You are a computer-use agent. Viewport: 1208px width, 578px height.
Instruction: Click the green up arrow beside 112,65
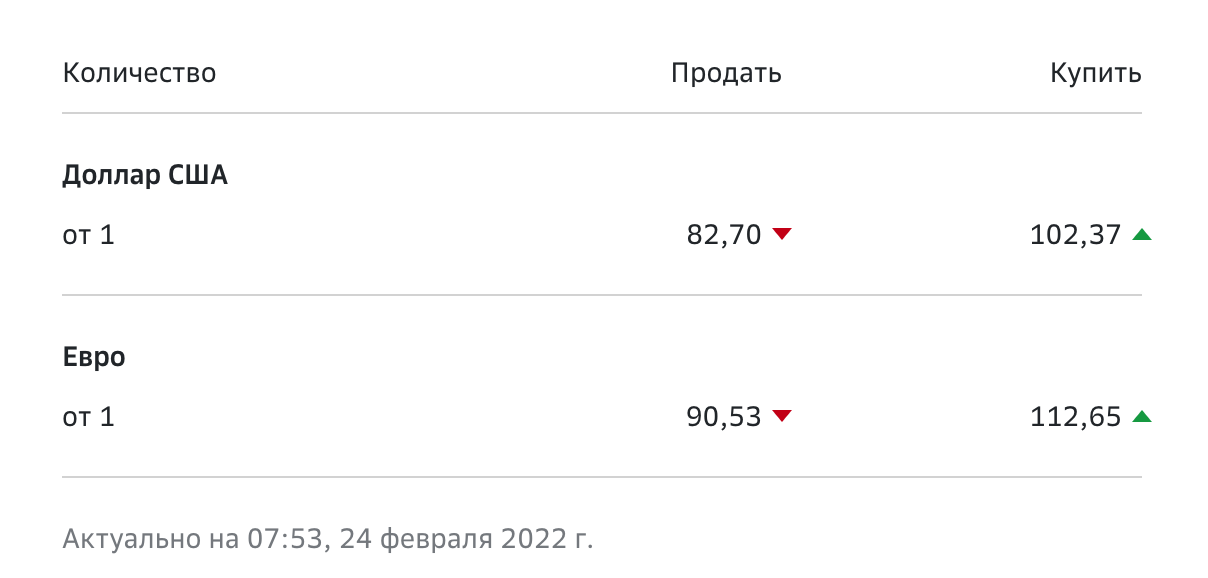[1142, 417]
